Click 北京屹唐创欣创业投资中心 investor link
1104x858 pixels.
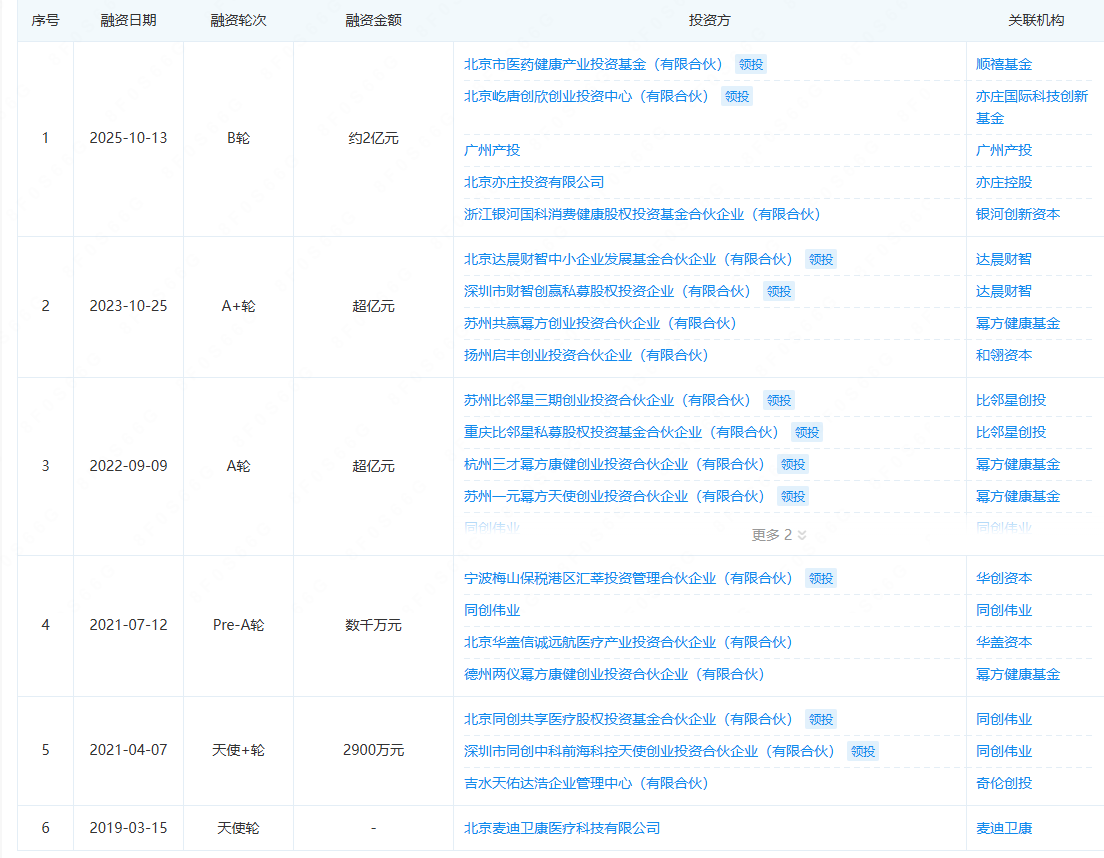click(585, 96)
